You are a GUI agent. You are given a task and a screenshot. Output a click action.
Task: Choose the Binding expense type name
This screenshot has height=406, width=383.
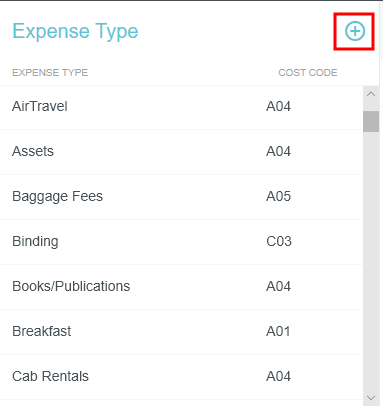[35, 241]
